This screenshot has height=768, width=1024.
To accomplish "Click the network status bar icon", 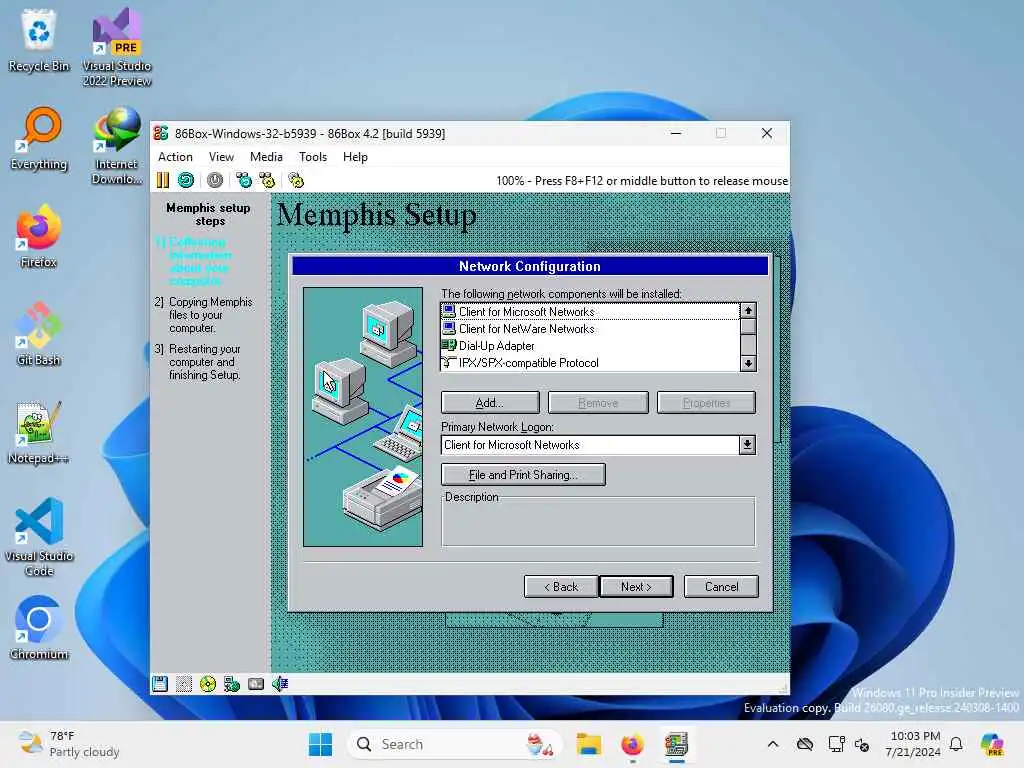I will [x=232, y=684].
